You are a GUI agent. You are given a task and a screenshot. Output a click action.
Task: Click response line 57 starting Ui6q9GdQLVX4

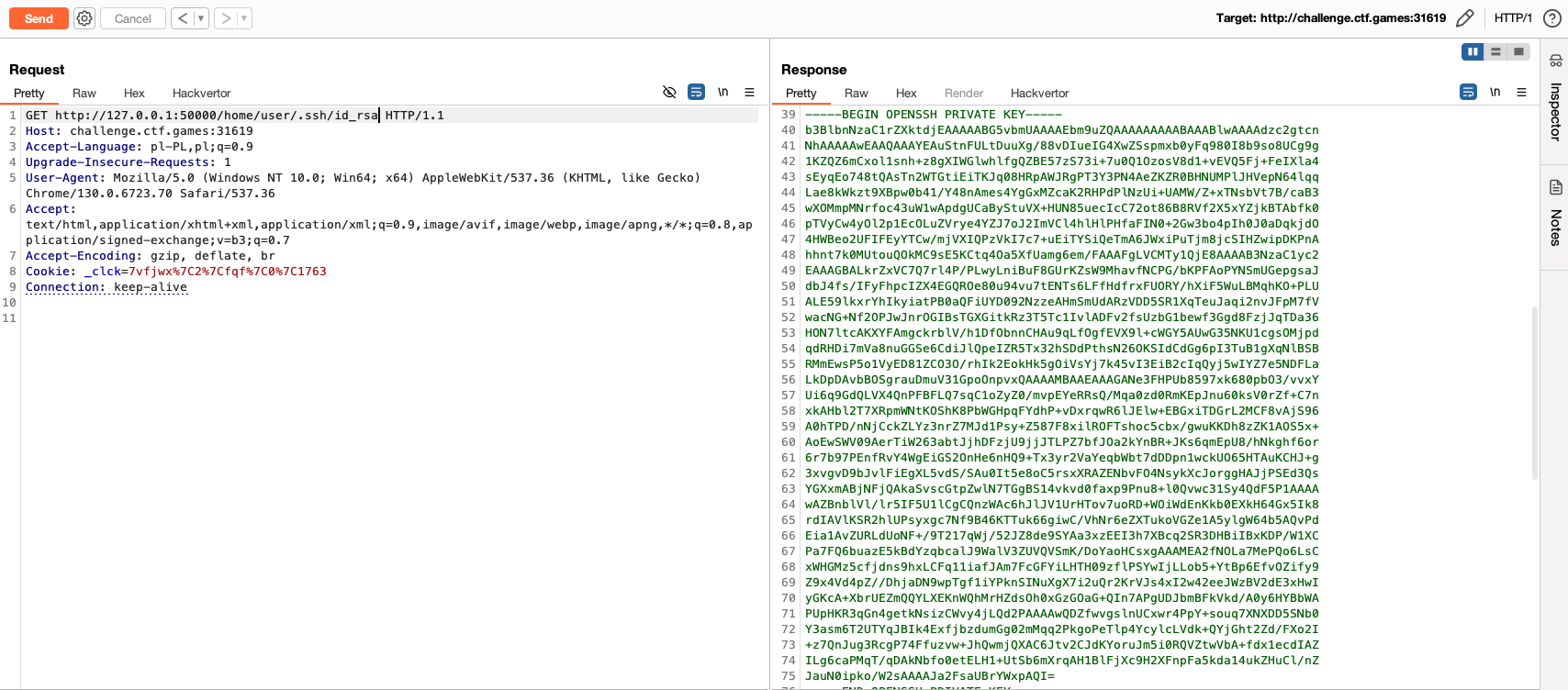pos(1062,395)
